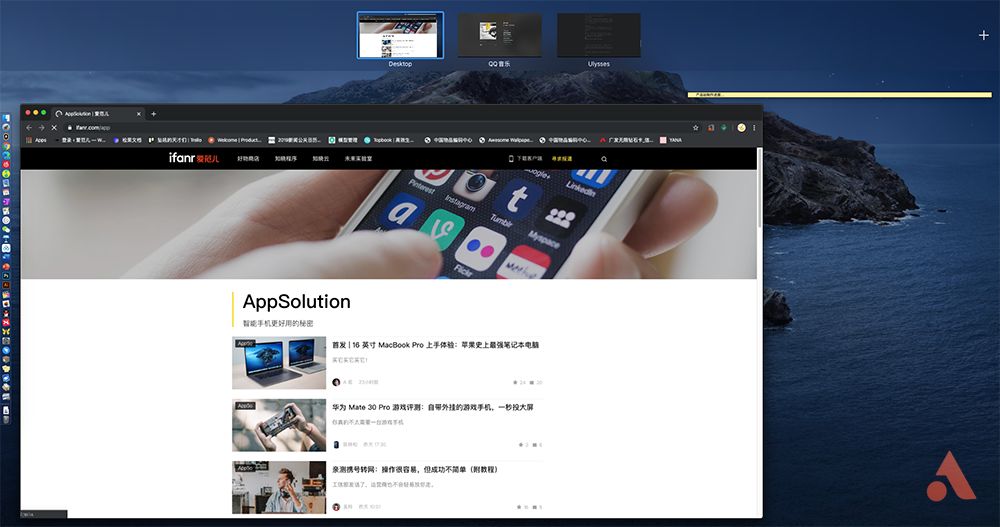Open the 2019 calendar bookmark
The height and width of the screenshot is (527, 1000).
tap(295, 140)
